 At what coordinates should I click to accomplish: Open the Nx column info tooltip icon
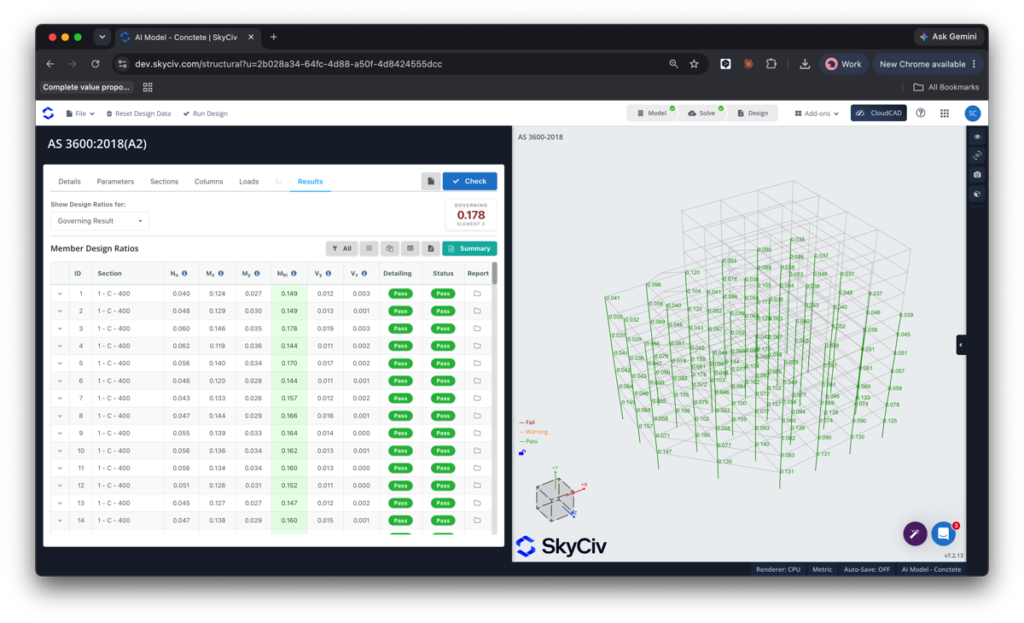(x=185, y=274)
